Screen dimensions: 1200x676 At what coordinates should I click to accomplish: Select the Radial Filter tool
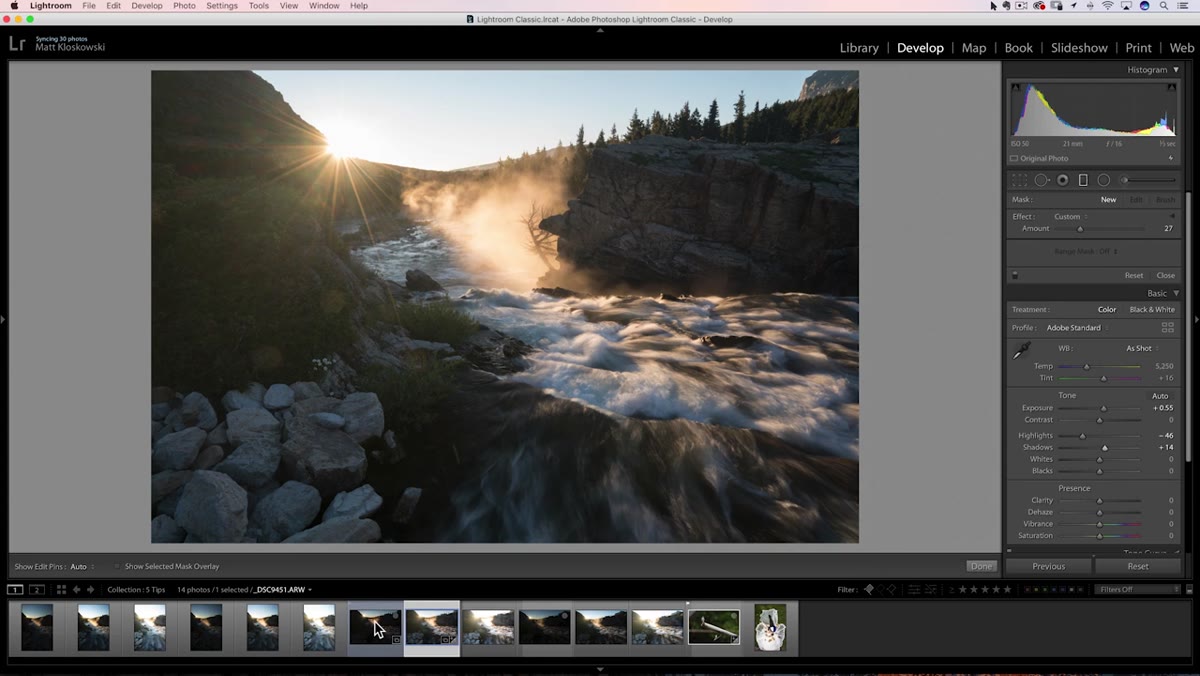pyautogui.click(x=1103, y=180)
